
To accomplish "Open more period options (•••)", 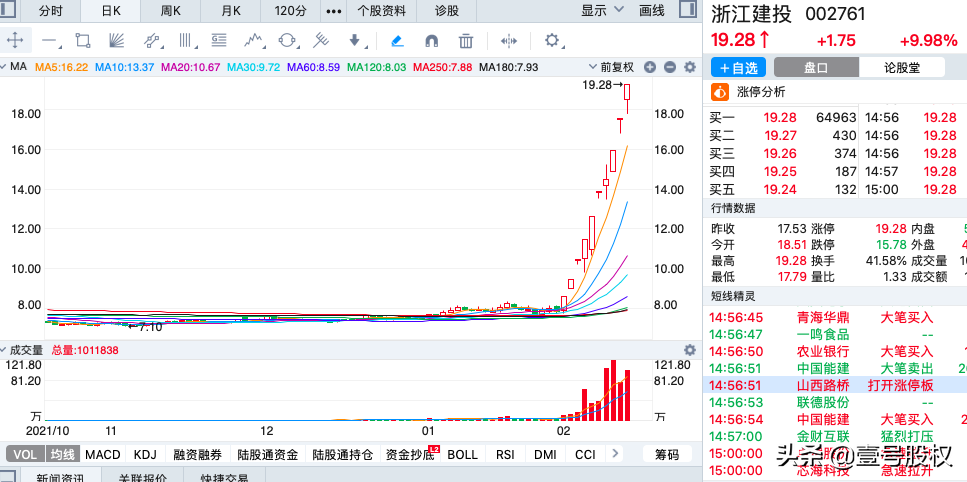I will coord(334,11).
